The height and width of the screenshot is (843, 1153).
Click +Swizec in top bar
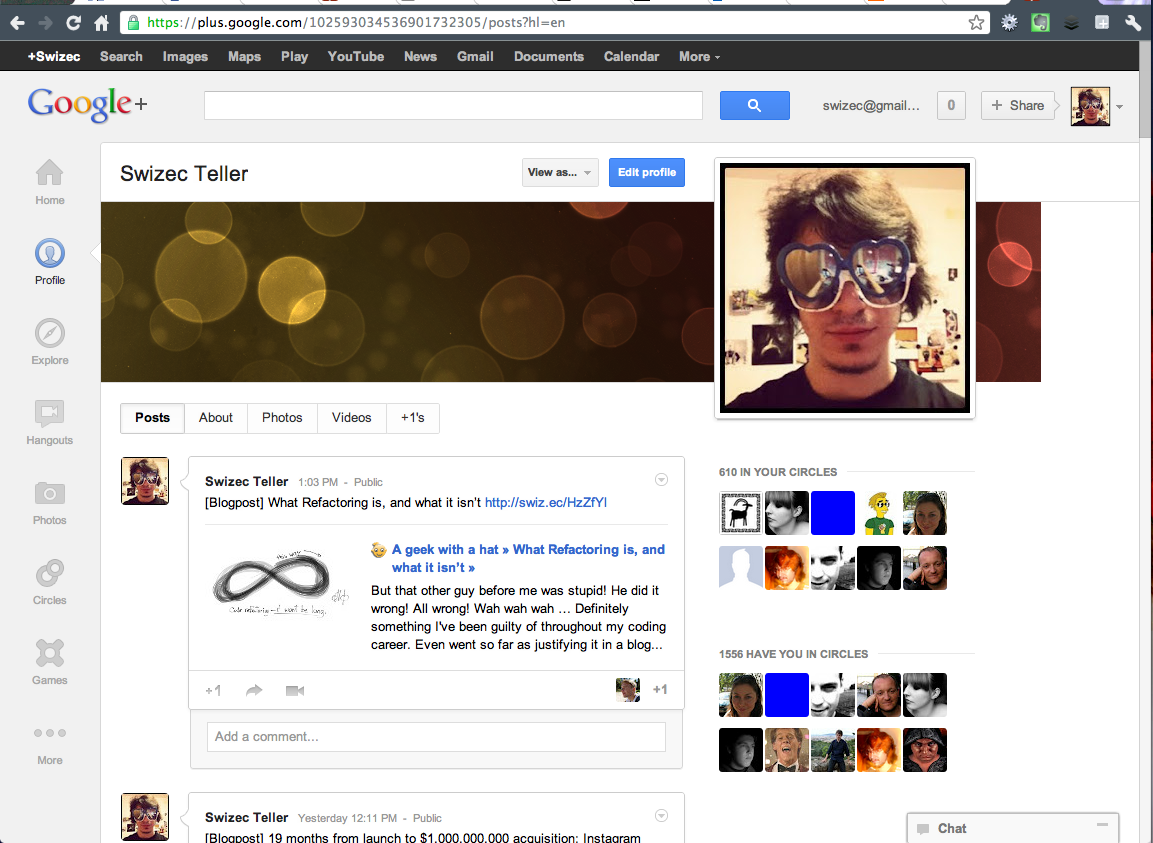(54, 57)
